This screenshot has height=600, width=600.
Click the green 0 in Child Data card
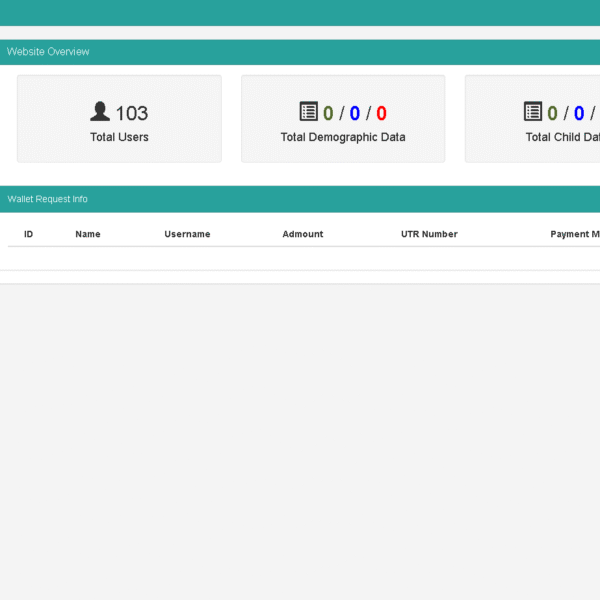(552, 113)
